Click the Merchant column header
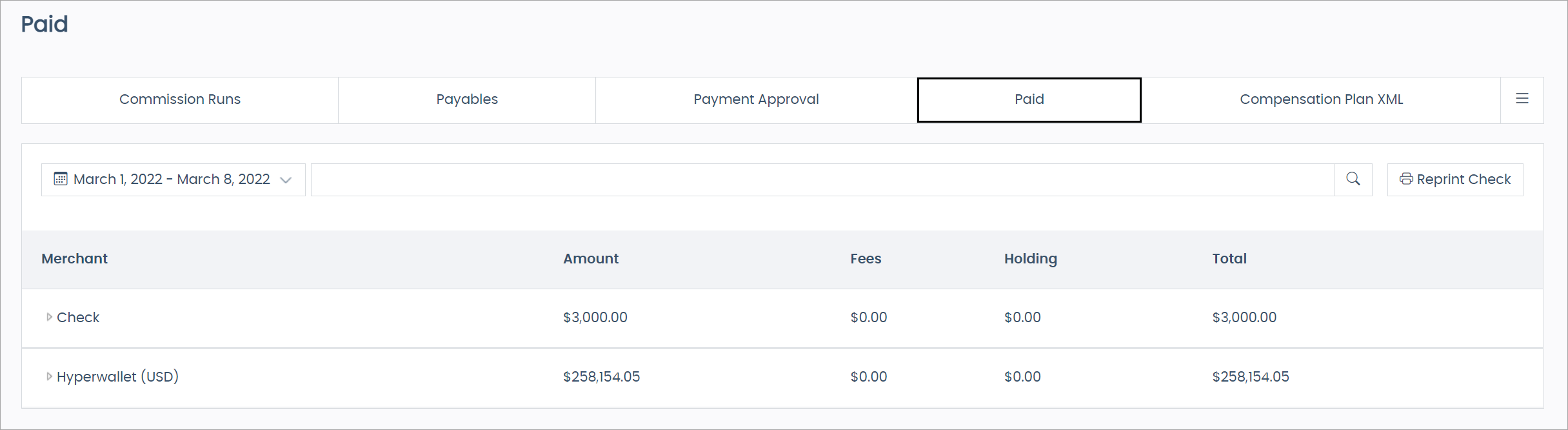 click(75, 259)
